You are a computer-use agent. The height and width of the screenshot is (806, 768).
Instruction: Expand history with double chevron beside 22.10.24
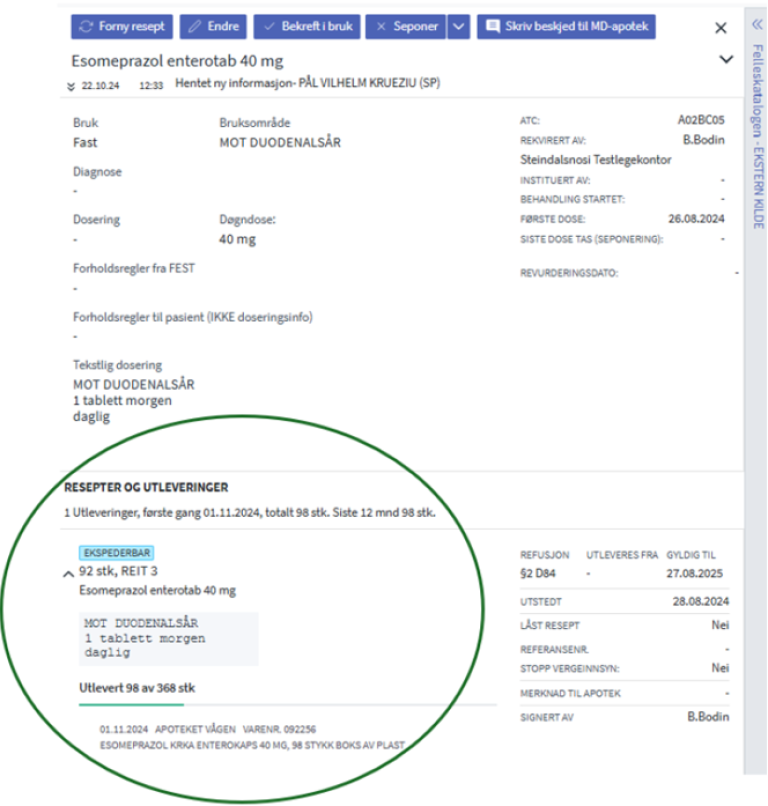pyautogui.click(x=71, y=86)
